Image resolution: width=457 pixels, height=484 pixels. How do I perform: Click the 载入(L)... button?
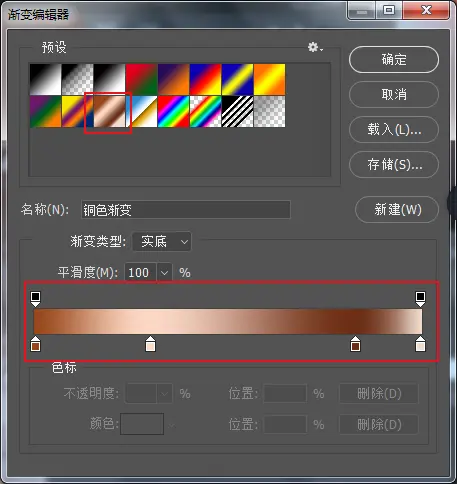pyautogui.click(x=394, y=129)
